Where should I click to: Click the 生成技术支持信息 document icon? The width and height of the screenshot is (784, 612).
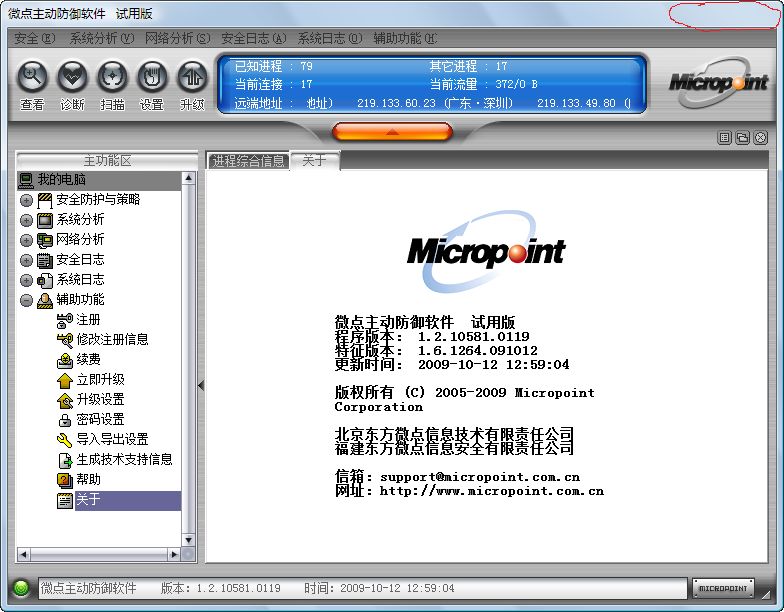coord(64,460)
